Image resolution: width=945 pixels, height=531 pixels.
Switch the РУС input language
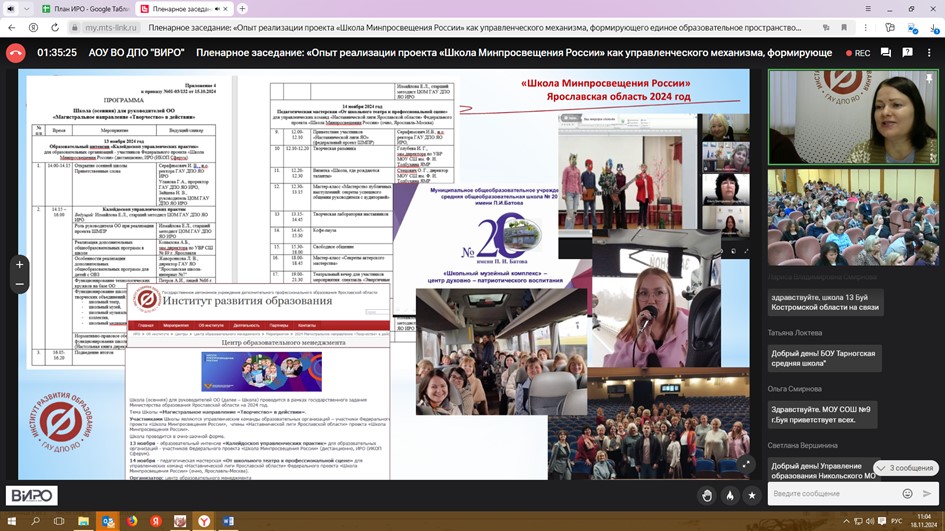click(897, 521)
